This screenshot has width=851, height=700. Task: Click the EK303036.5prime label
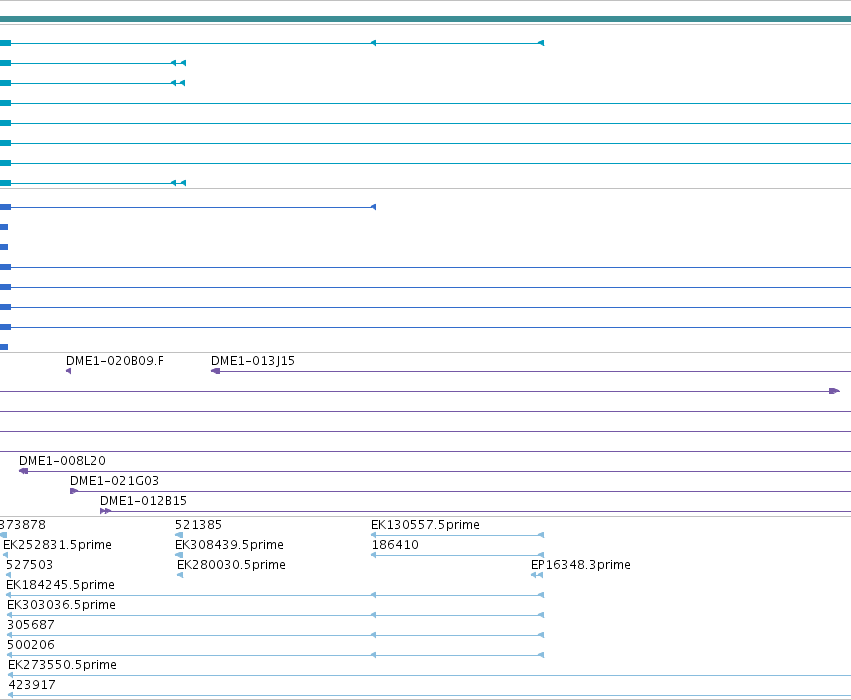61,605
